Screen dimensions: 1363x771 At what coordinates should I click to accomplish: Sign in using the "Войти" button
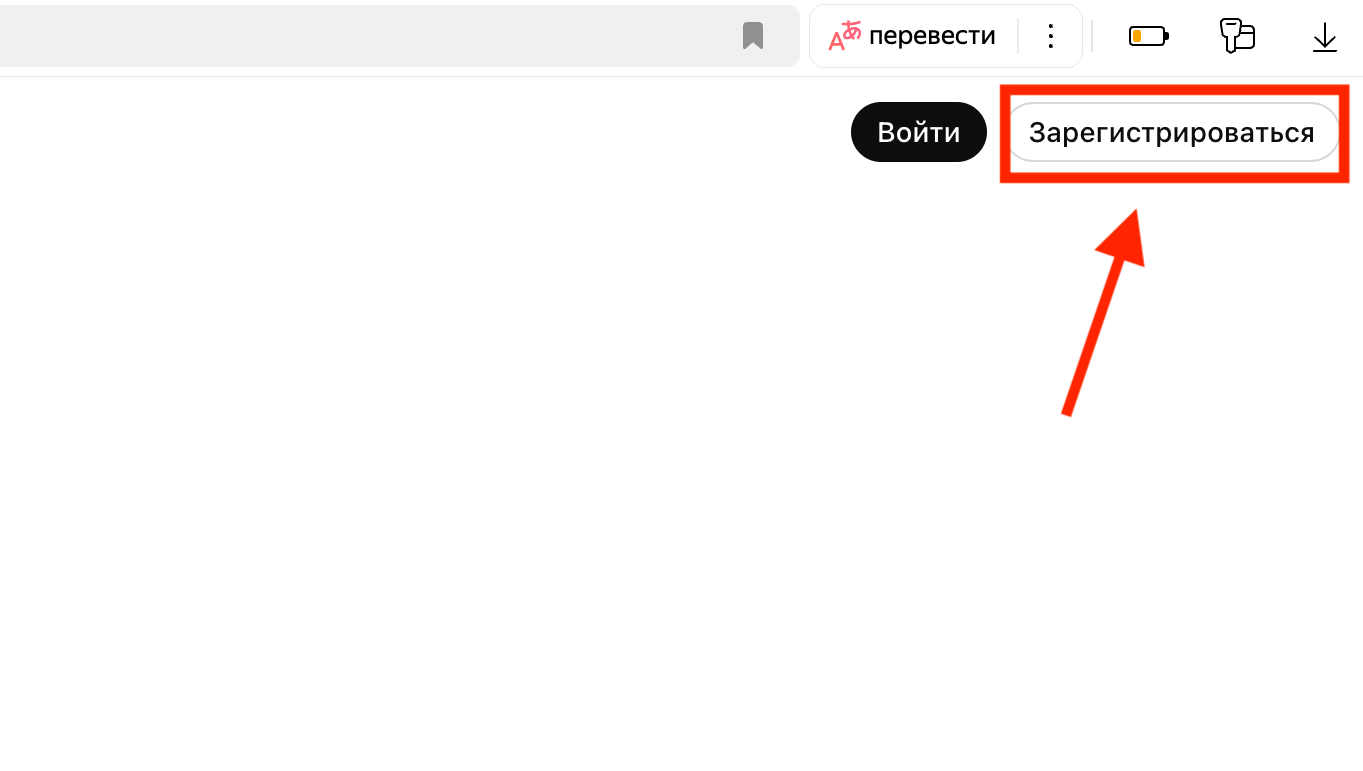tap(918, 132)
